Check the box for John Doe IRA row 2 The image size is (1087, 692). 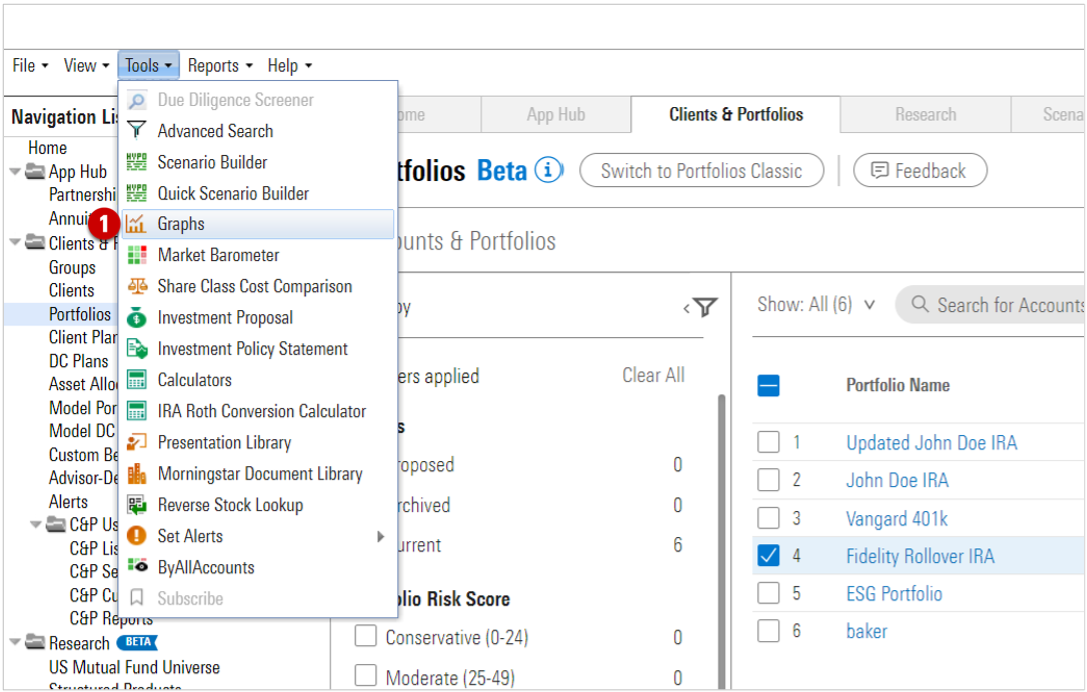(768, 479)
